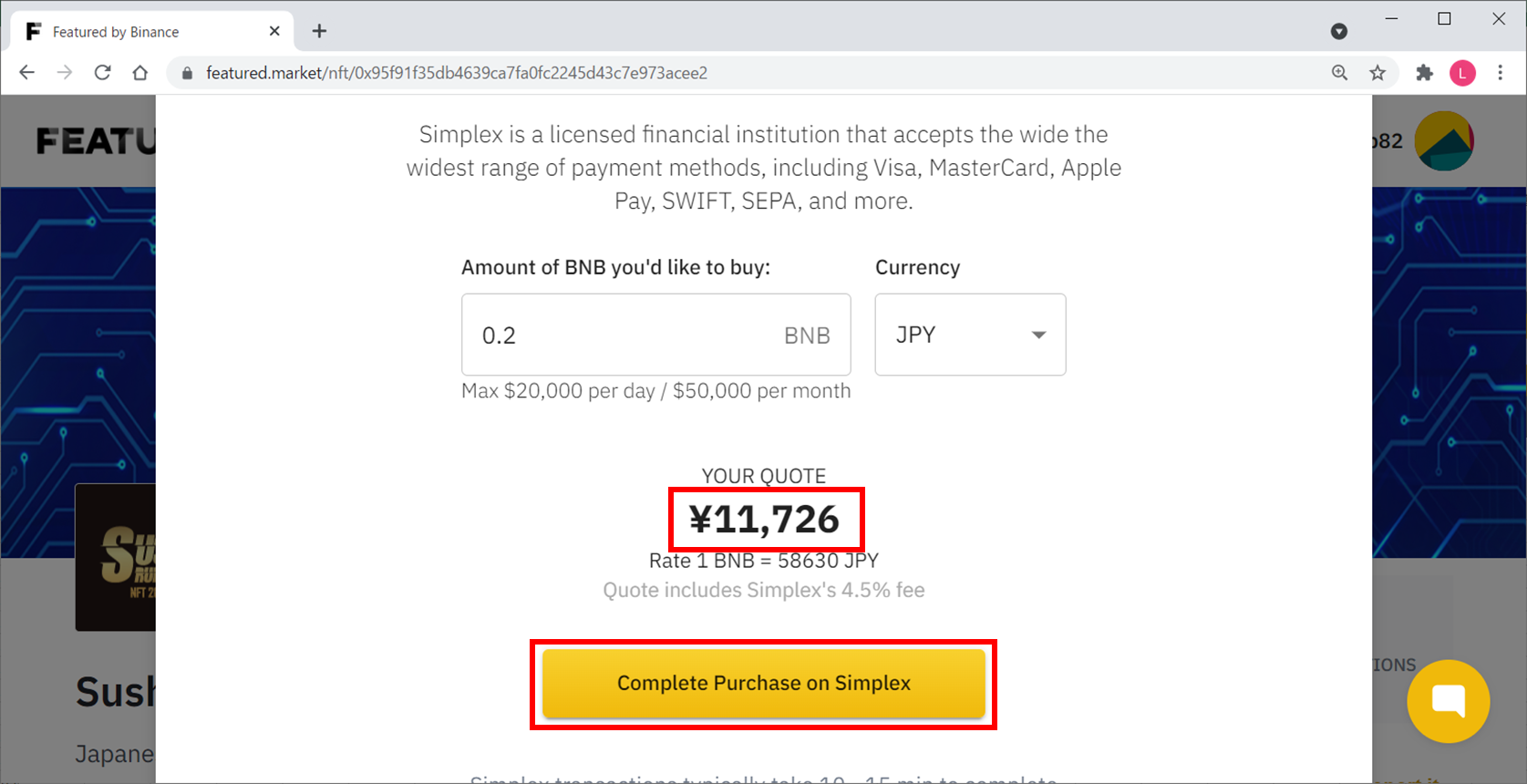The image size is (1527, 784).
Task: Open Chrome's three-dot menu
Action: 1501,73
